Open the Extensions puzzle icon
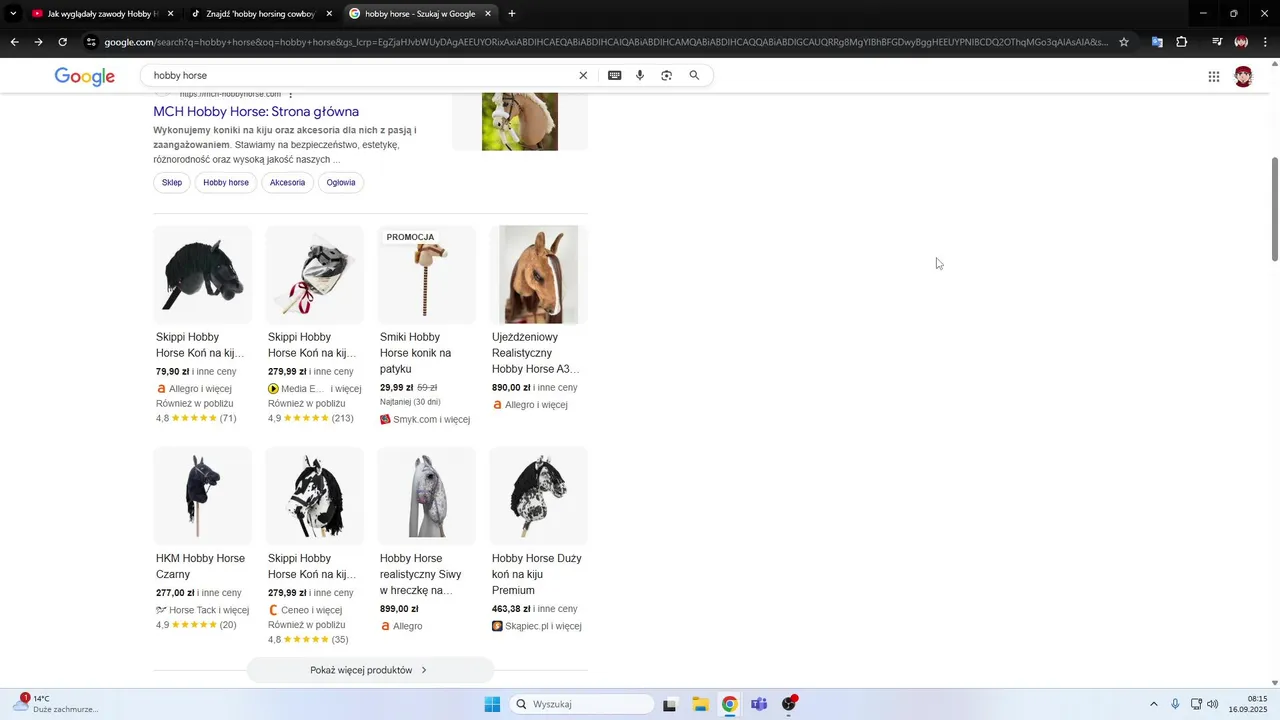Viewport: 1280px width, 720px height. tap(1182, 42)
